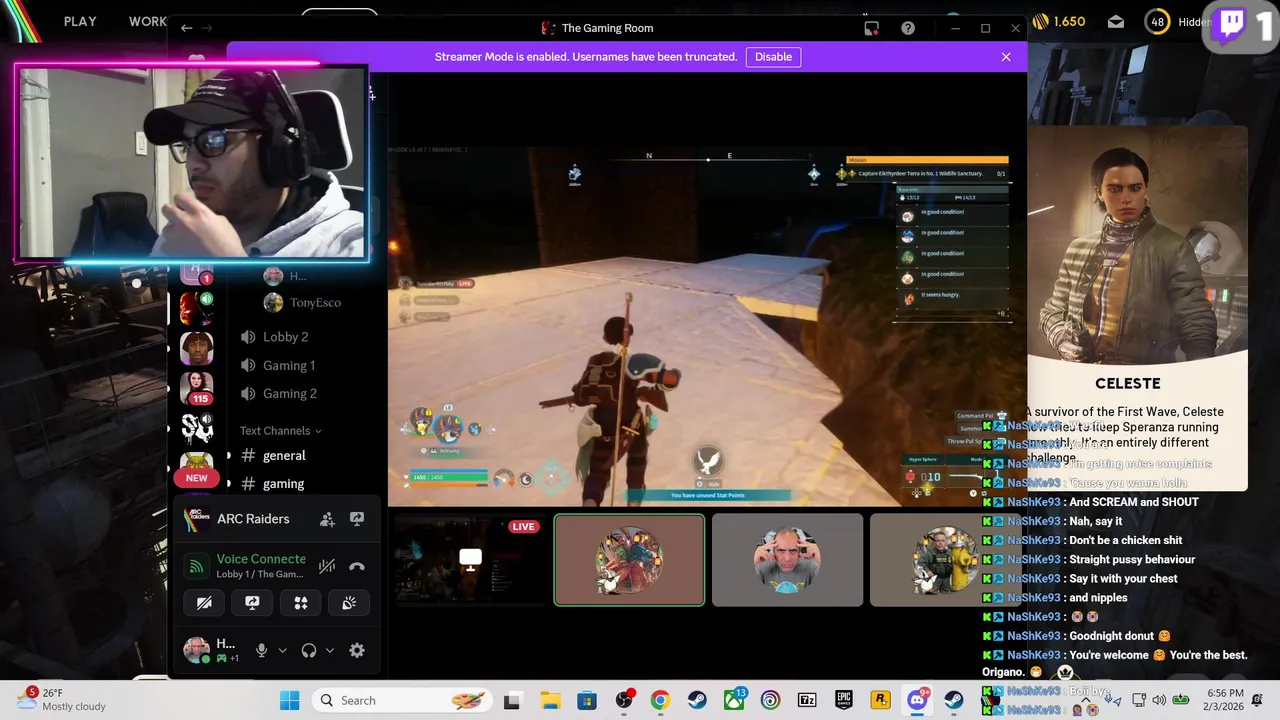Open the general text channel
Screen dimensions: 1280x720
coord(284,455)
